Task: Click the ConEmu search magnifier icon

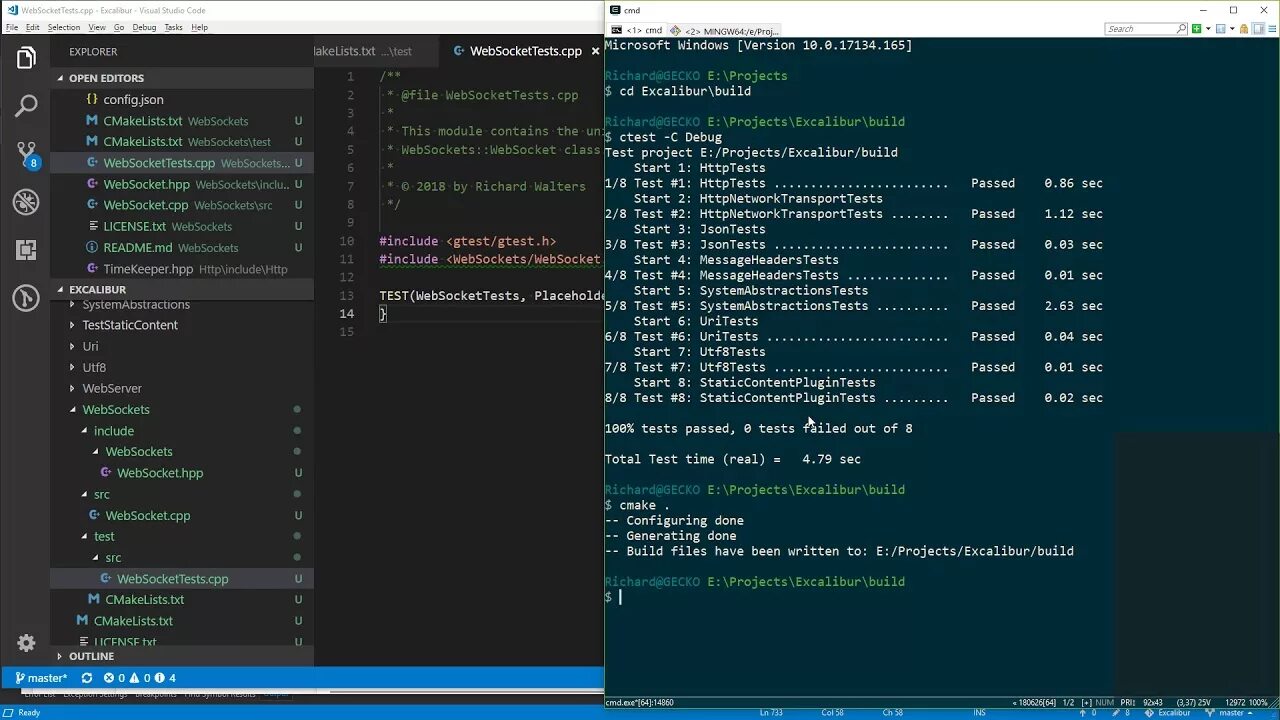Action: 1180,29
